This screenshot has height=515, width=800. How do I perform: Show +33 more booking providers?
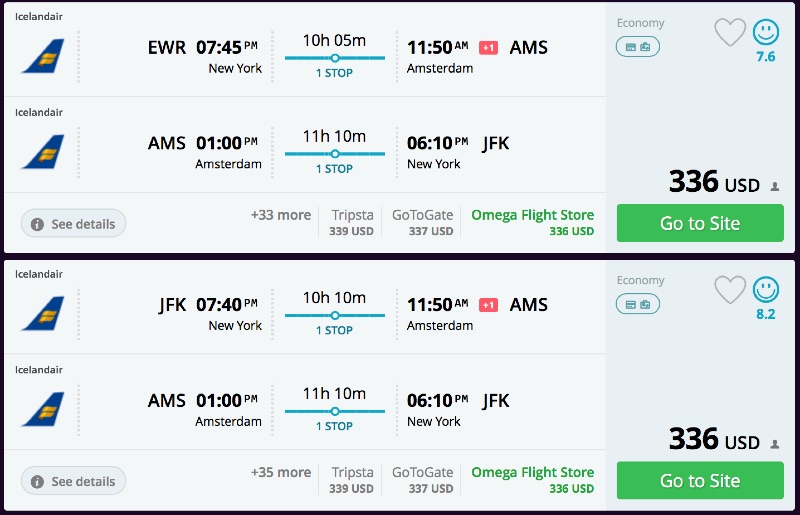[281, 215]
